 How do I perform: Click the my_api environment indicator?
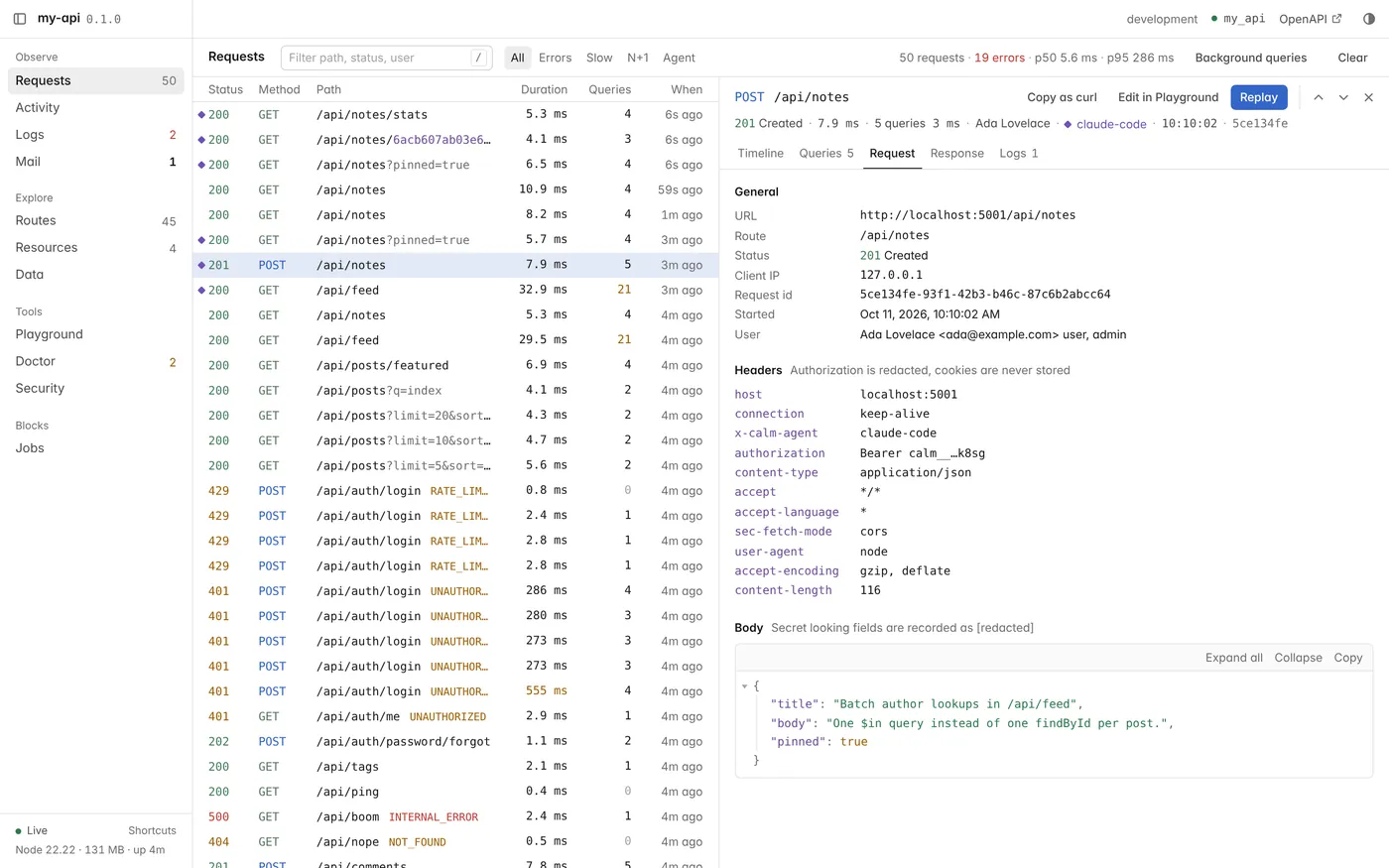(x=1238, y=19)
